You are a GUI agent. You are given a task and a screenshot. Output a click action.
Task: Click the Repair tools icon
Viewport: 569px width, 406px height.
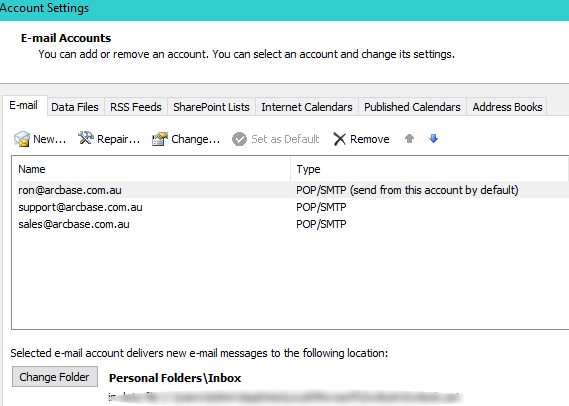(x=86, y=138)
